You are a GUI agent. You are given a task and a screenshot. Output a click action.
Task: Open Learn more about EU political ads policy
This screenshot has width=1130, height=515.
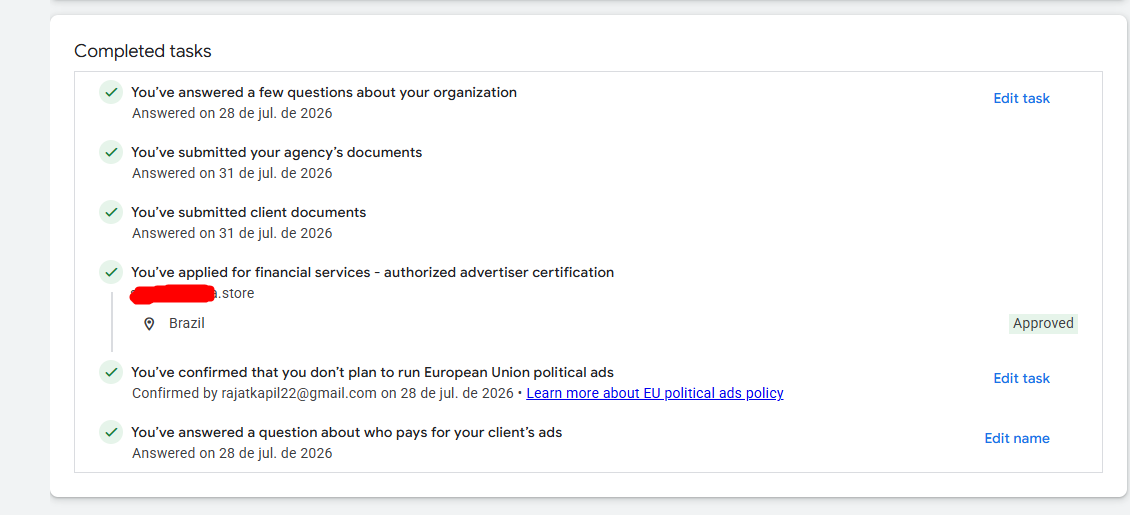click(654, 393)
